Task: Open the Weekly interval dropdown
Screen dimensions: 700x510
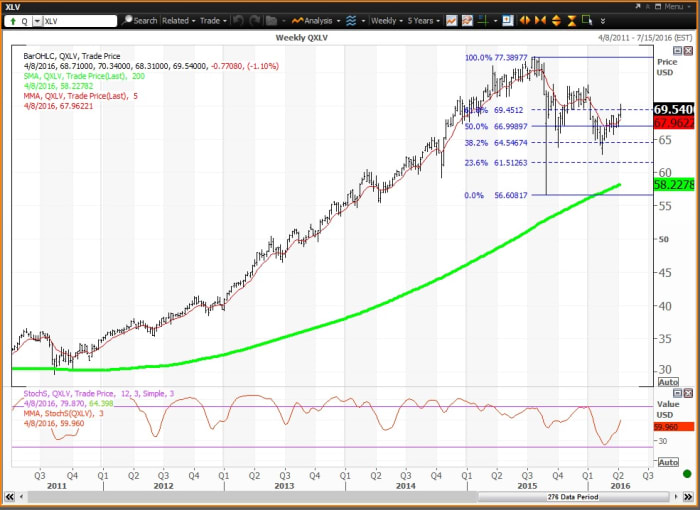Action: tap(387, 20)
